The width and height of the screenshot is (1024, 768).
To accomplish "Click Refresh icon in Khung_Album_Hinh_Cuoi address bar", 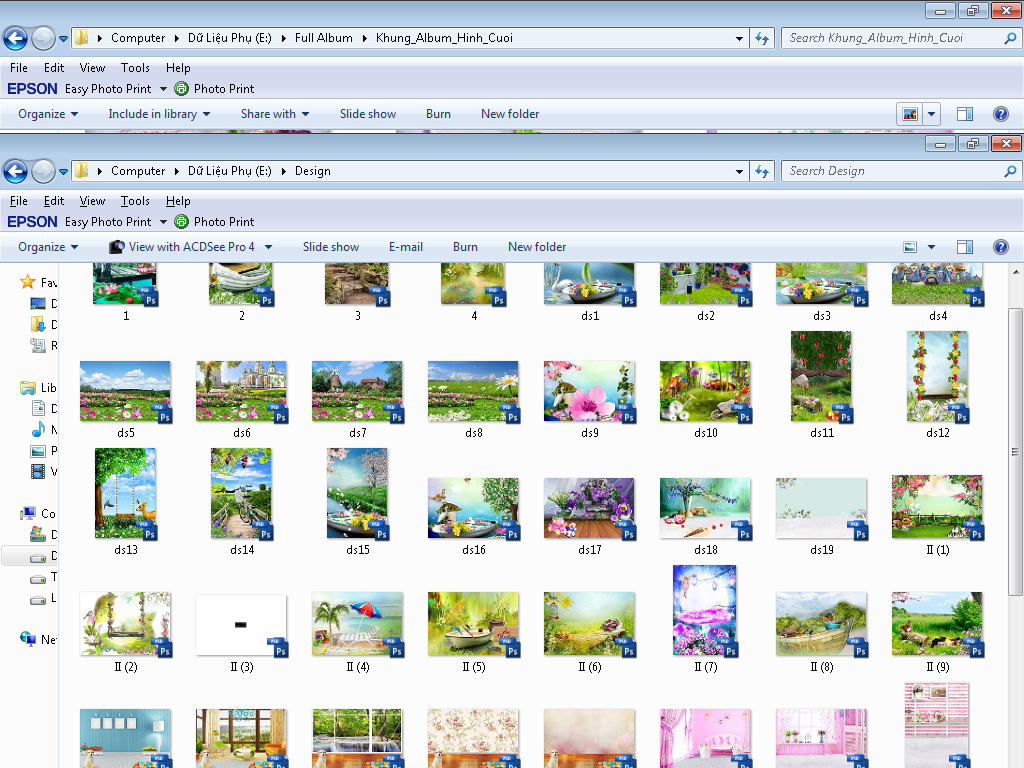I will tap(762, 39).
